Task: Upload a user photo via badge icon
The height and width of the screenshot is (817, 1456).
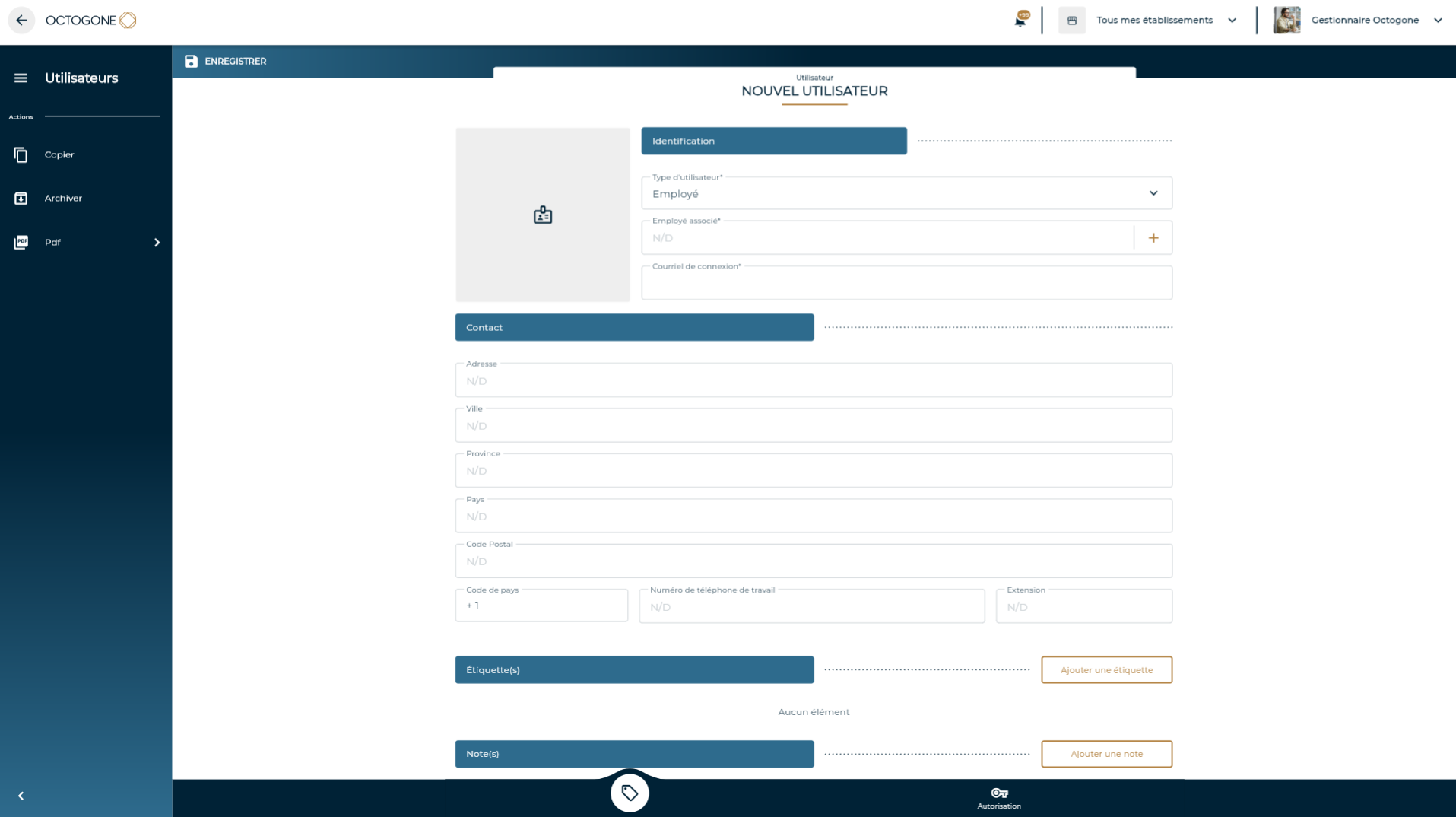Action: coord(543,215)
